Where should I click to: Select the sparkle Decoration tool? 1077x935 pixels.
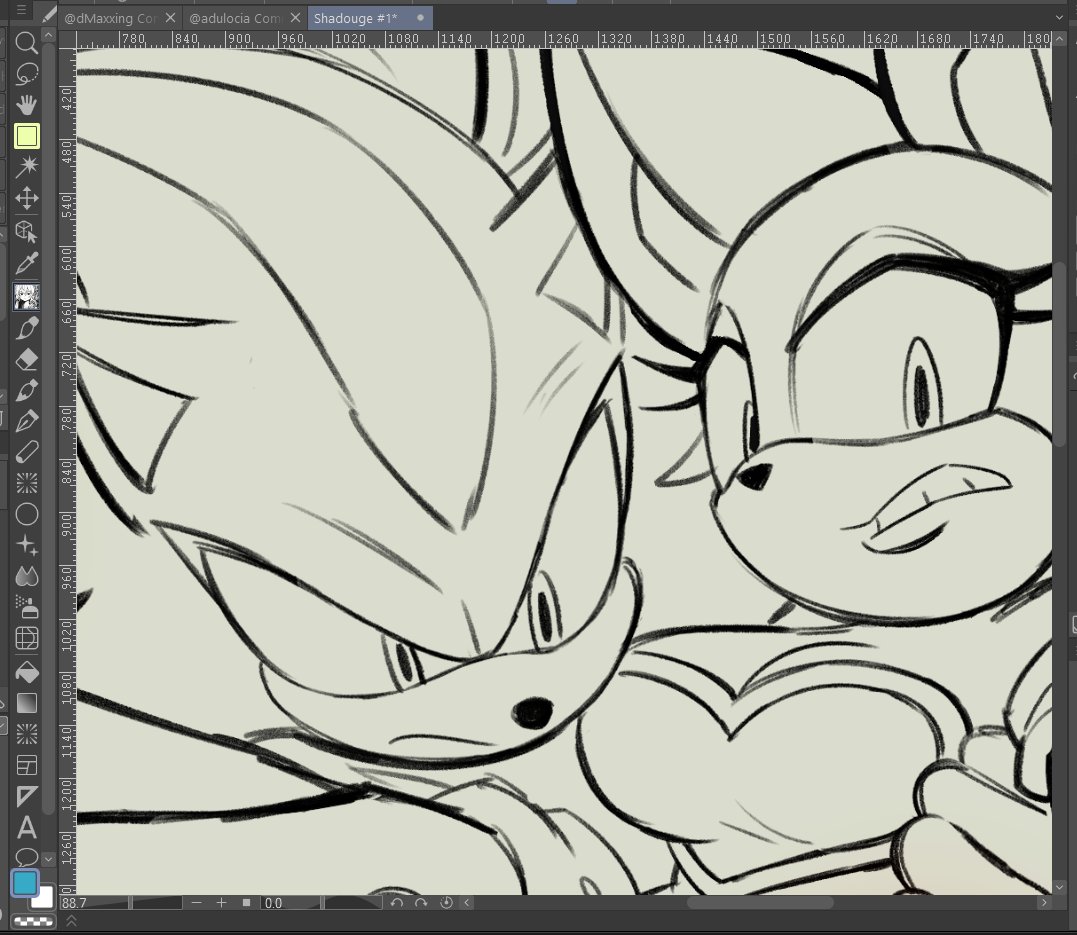point(26,545)
